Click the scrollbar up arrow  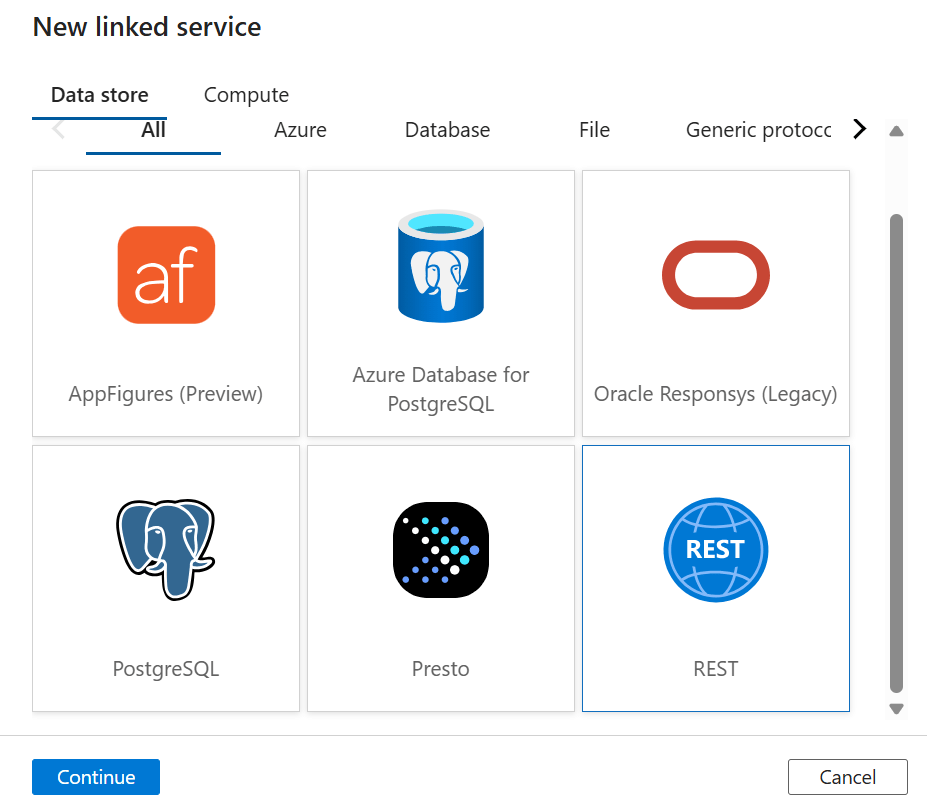[x=896, y=131]
